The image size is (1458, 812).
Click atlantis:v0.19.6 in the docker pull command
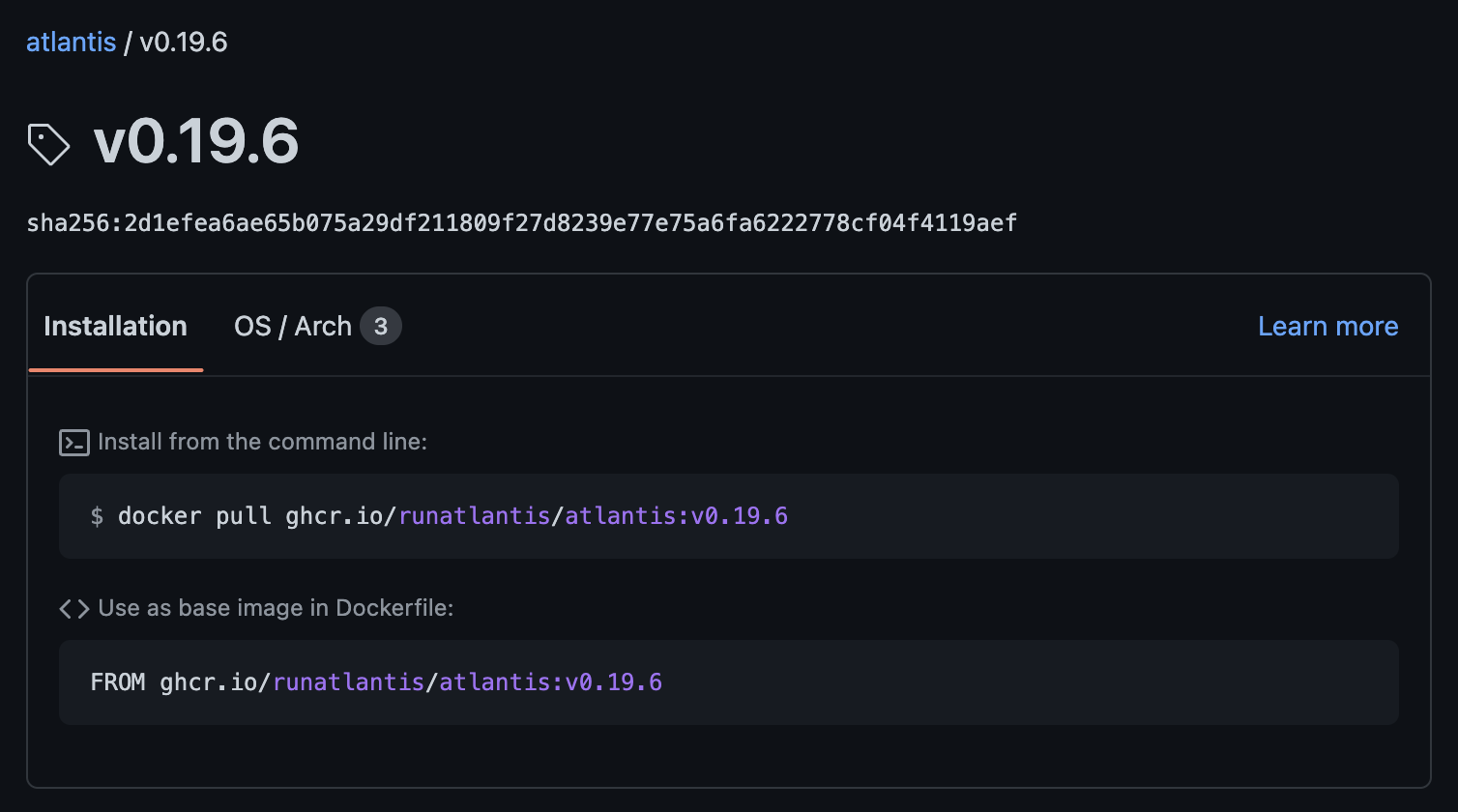(675, 515)
